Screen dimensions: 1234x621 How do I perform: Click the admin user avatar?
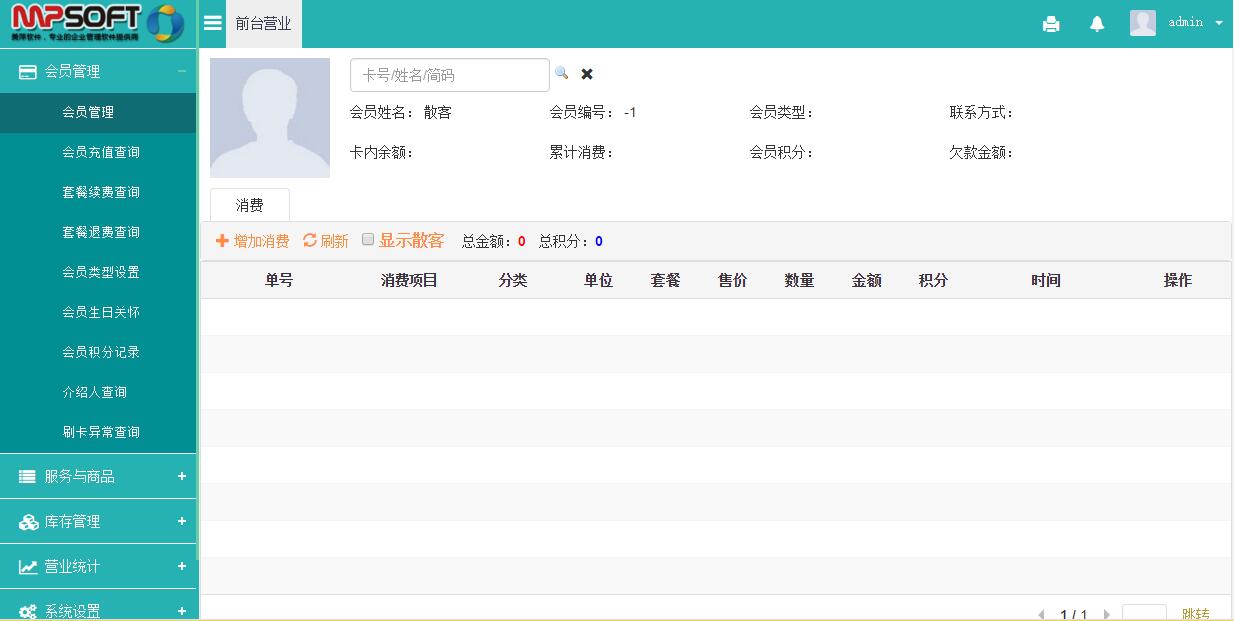pos(1143,23)
